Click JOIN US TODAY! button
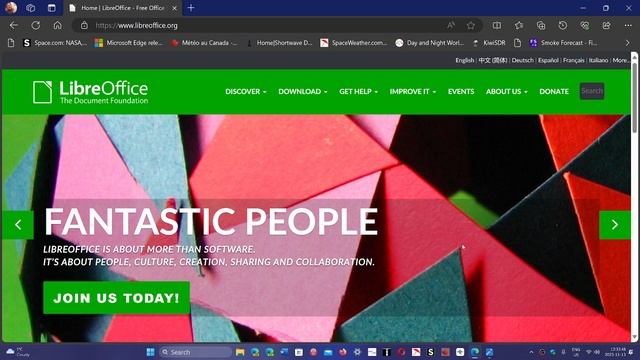The height and width of the screenshot is (360, 640). [116, 298]
